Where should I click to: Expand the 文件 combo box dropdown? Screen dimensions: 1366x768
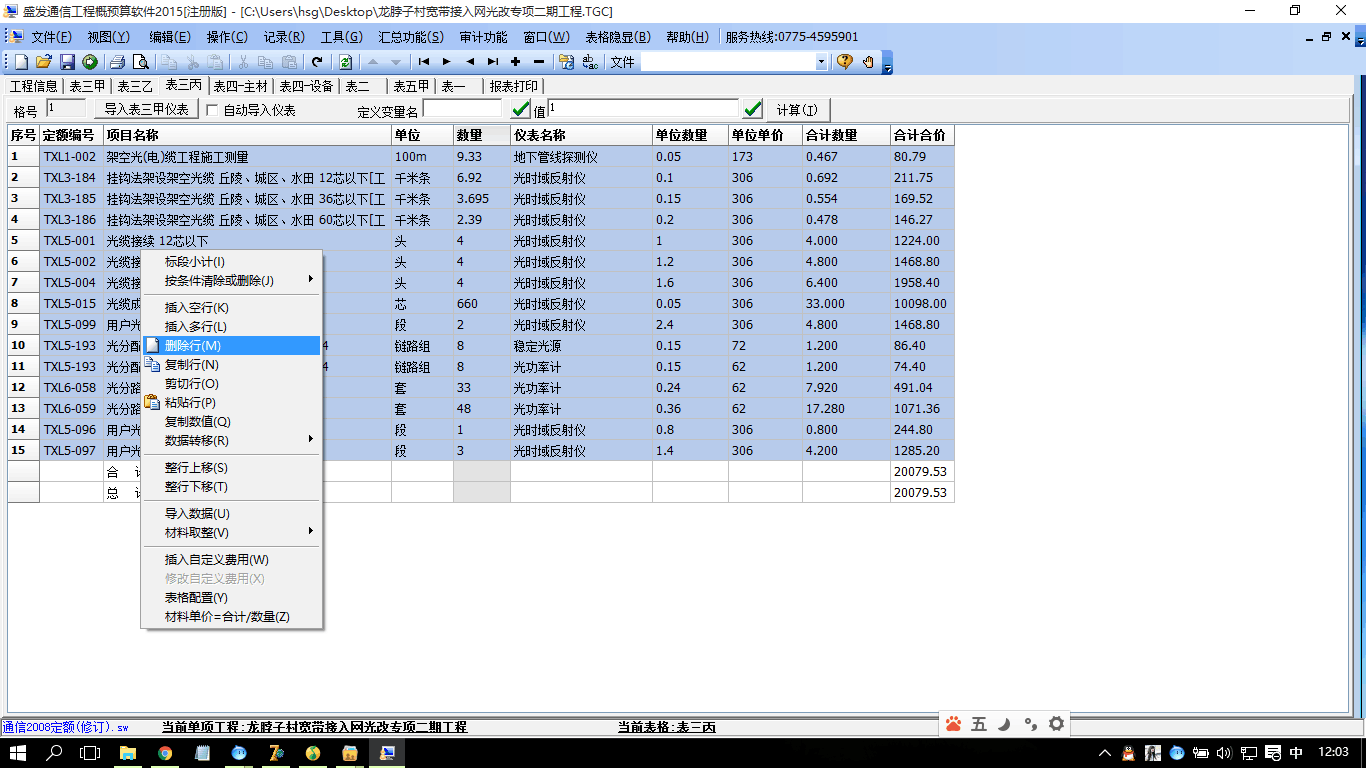[821, 62]
